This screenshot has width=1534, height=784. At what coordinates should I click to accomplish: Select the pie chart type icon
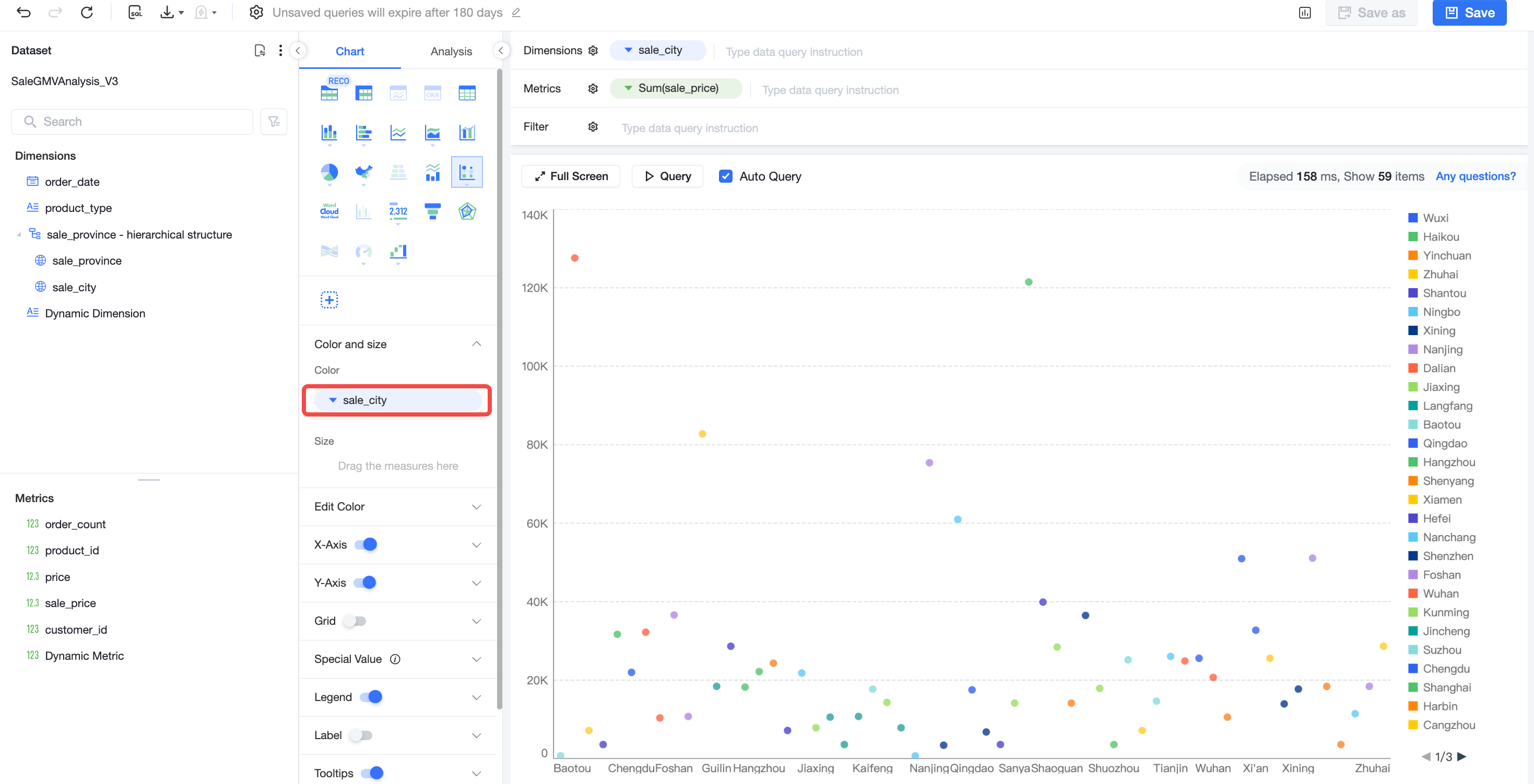(329, 173)
